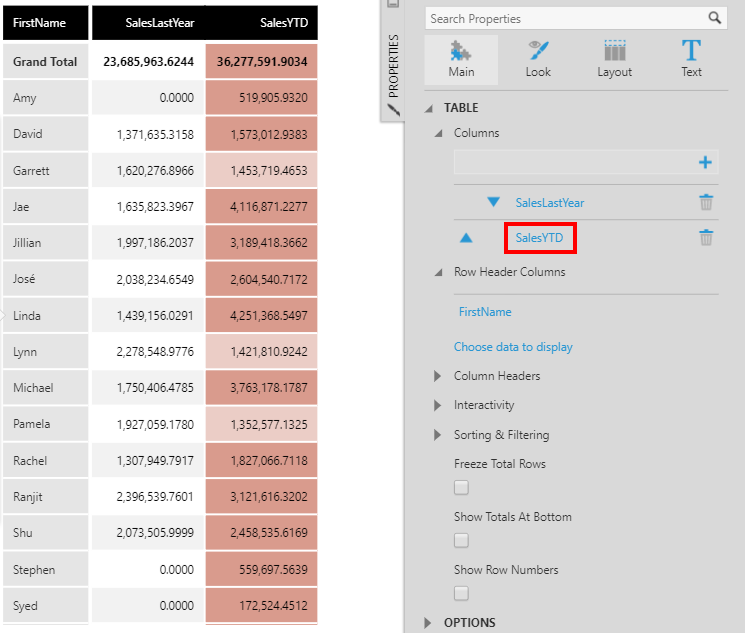Expand the Interactivity group

click(438, 405)
